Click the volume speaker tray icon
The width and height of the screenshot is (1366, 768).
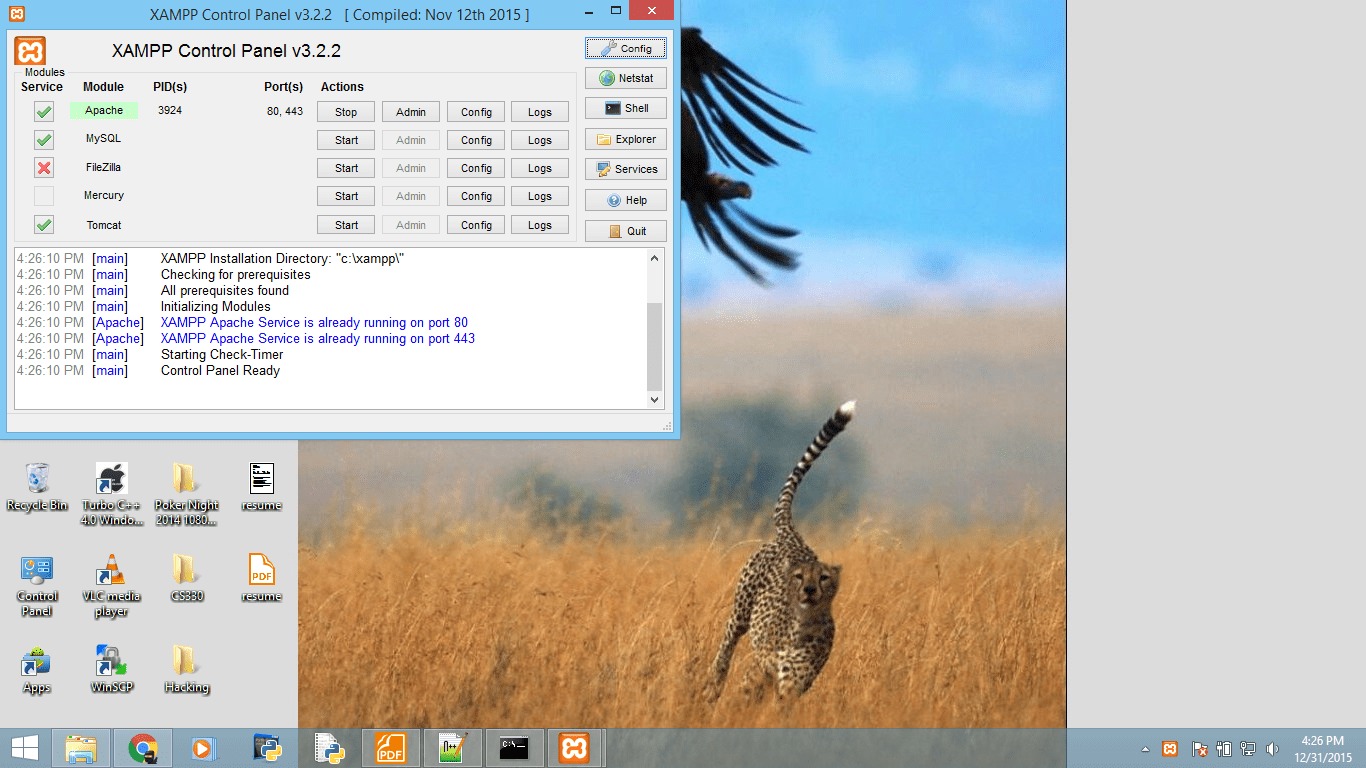point(1272,748)
